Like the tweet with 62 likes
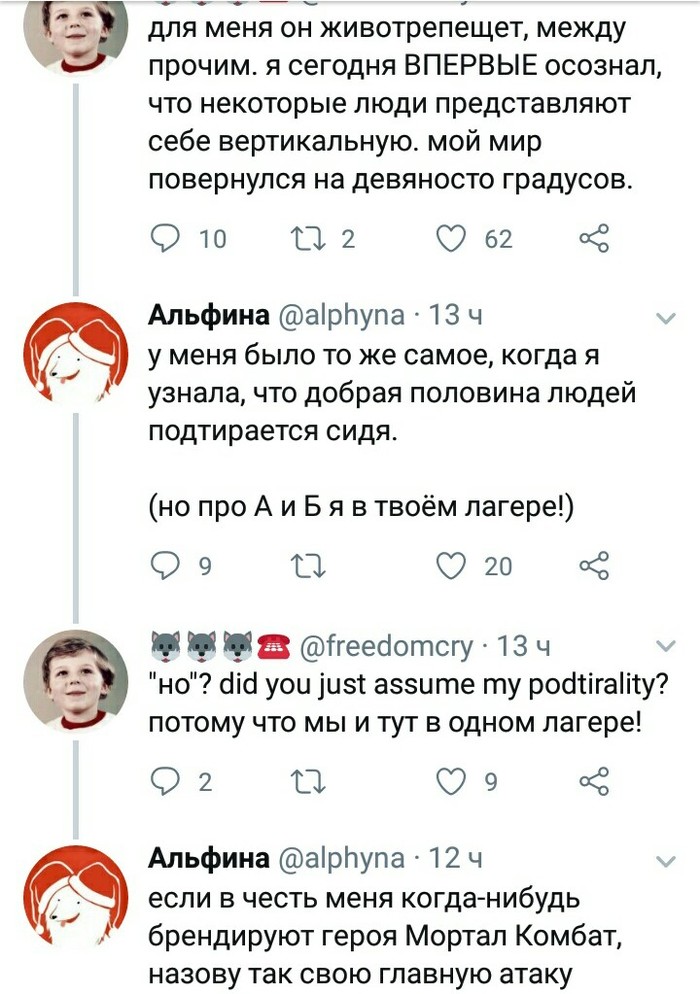Image resolution: width=700 pixels, height=994 pixels. pyautogui.click(x=453, y=238)
